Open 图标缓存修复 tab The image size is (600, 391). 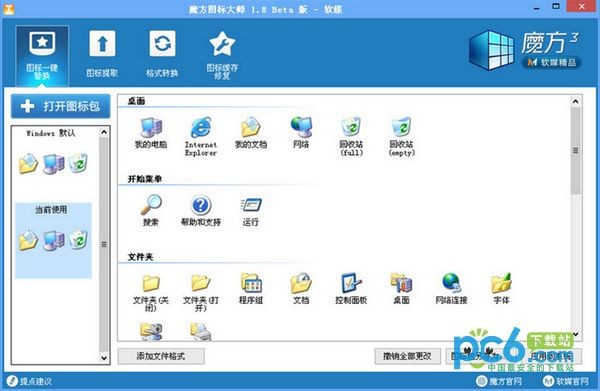222,56
